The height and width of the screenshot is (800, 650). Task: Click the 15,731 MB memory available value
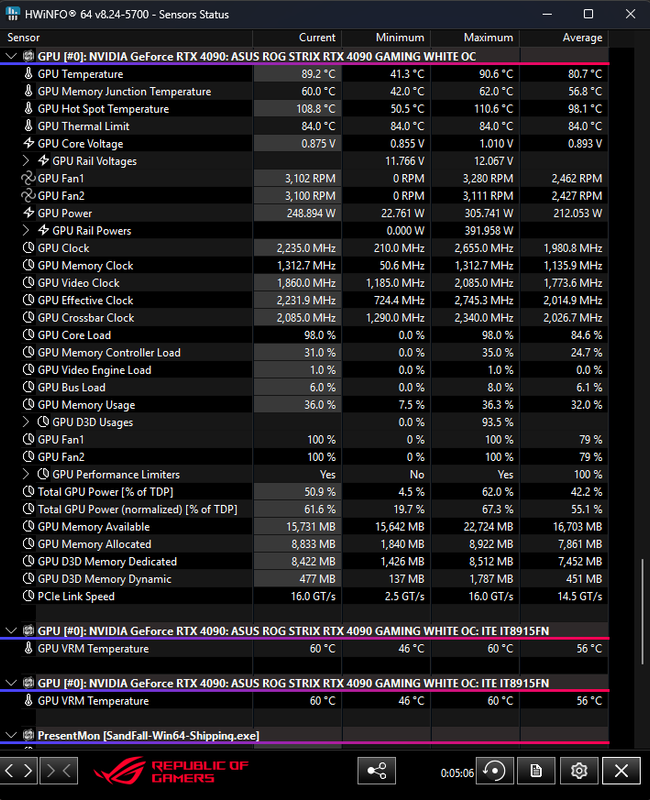pyautogui.click(x=311, y=527)
